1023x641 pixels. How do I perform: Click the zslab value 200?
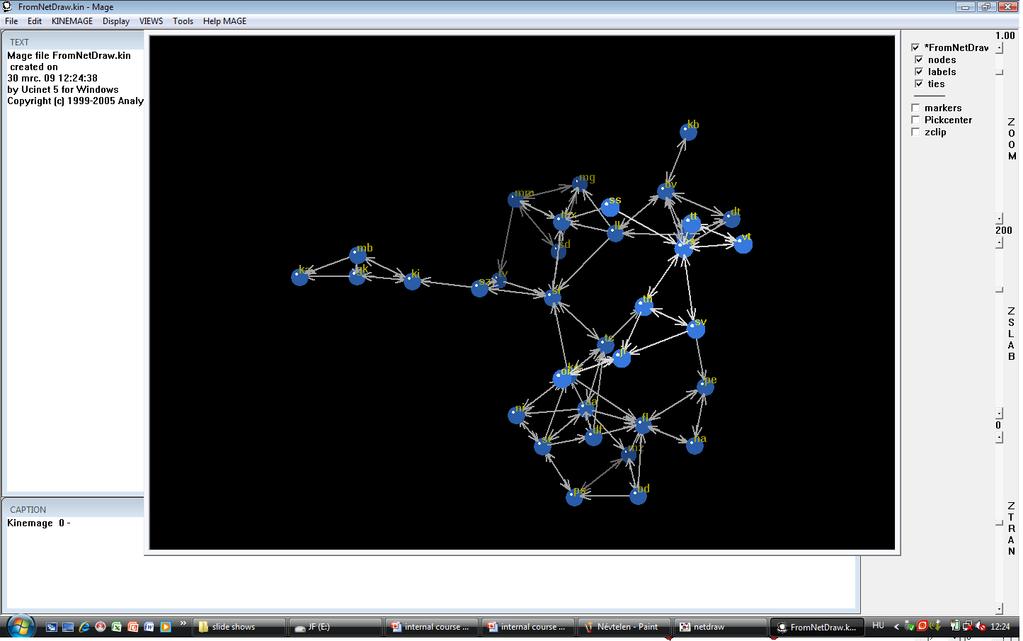tap(1003, 230)
